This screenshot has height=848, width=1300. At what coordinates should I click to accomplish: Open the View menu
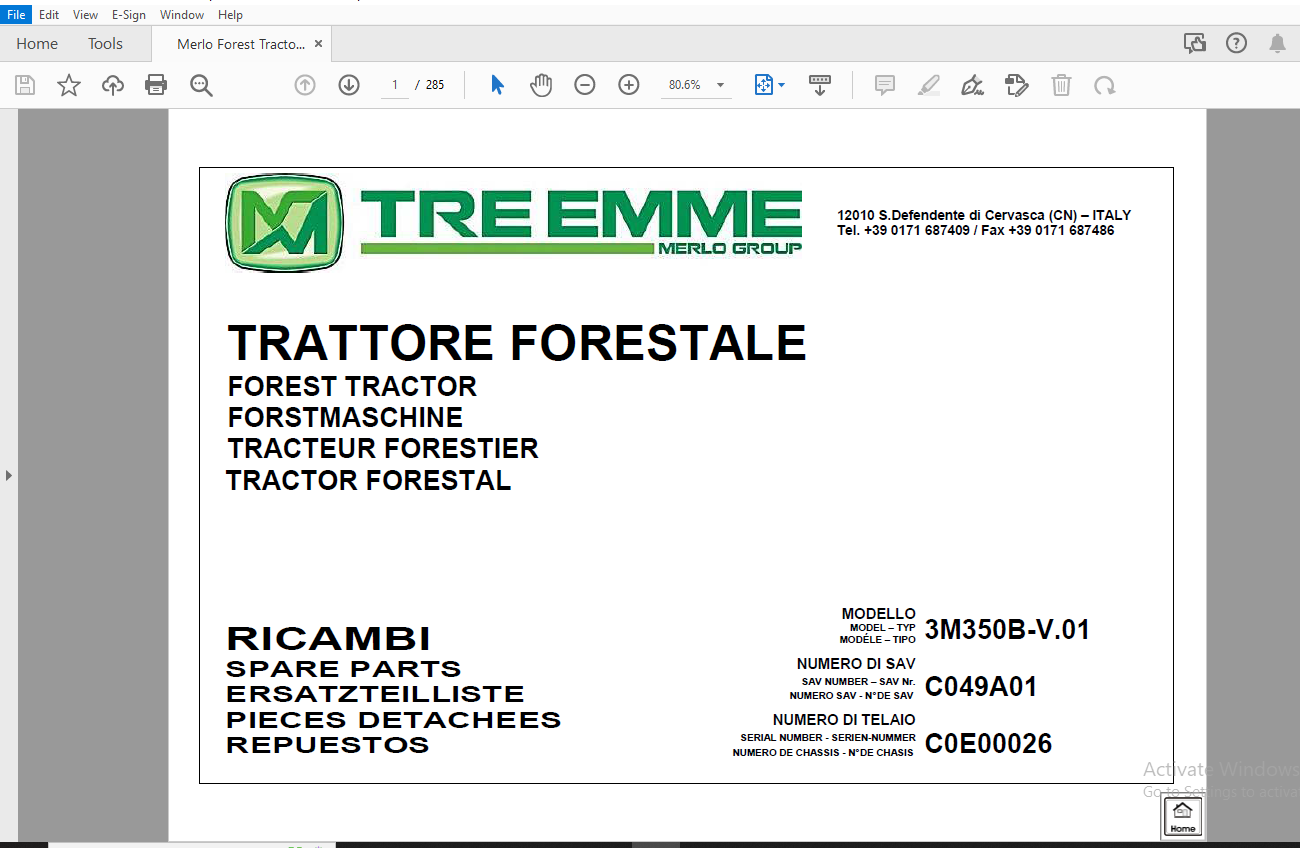click(86, 15)
